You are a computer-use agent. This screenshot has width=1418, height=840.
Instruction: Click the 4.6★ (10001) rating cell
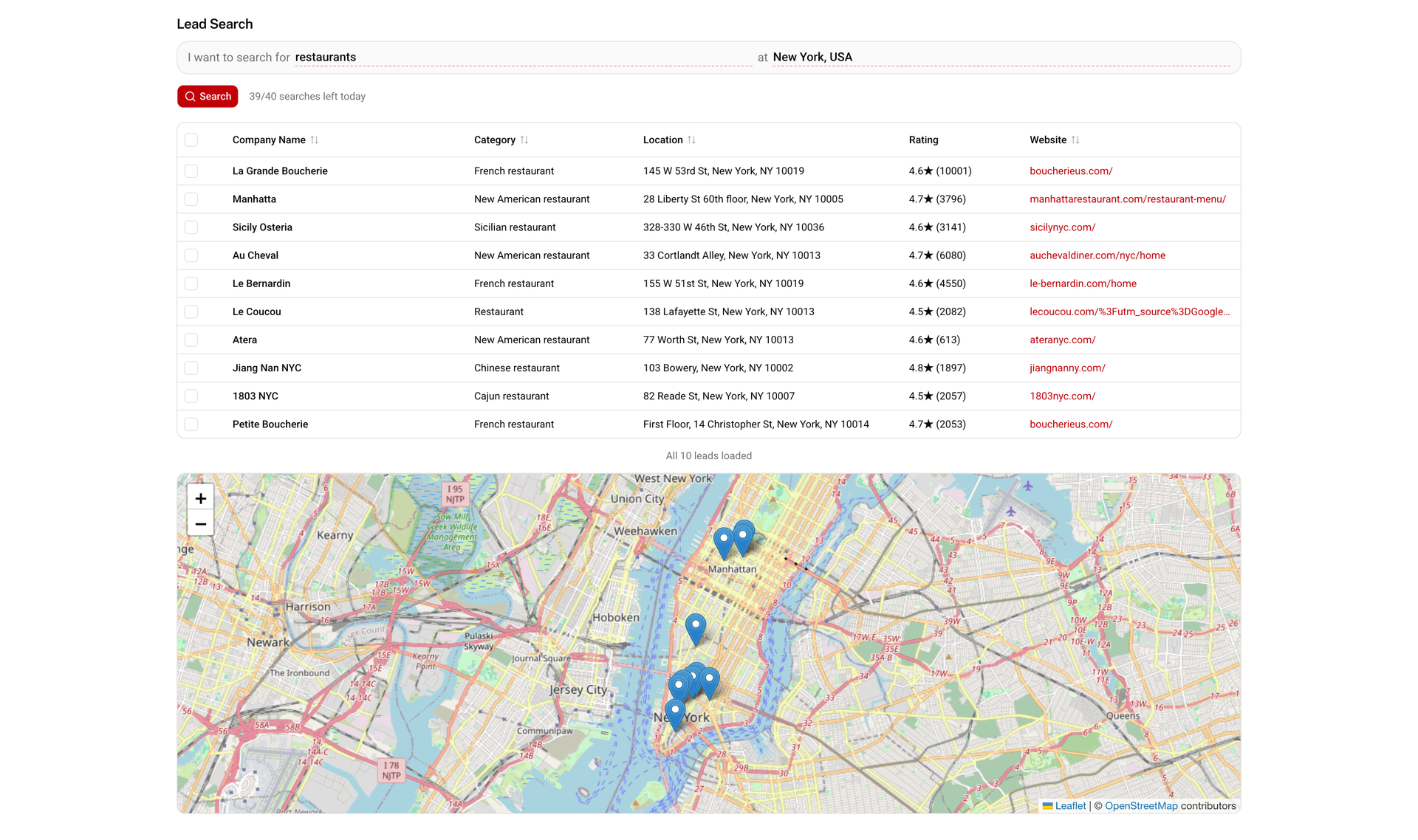tap(940, 171)
